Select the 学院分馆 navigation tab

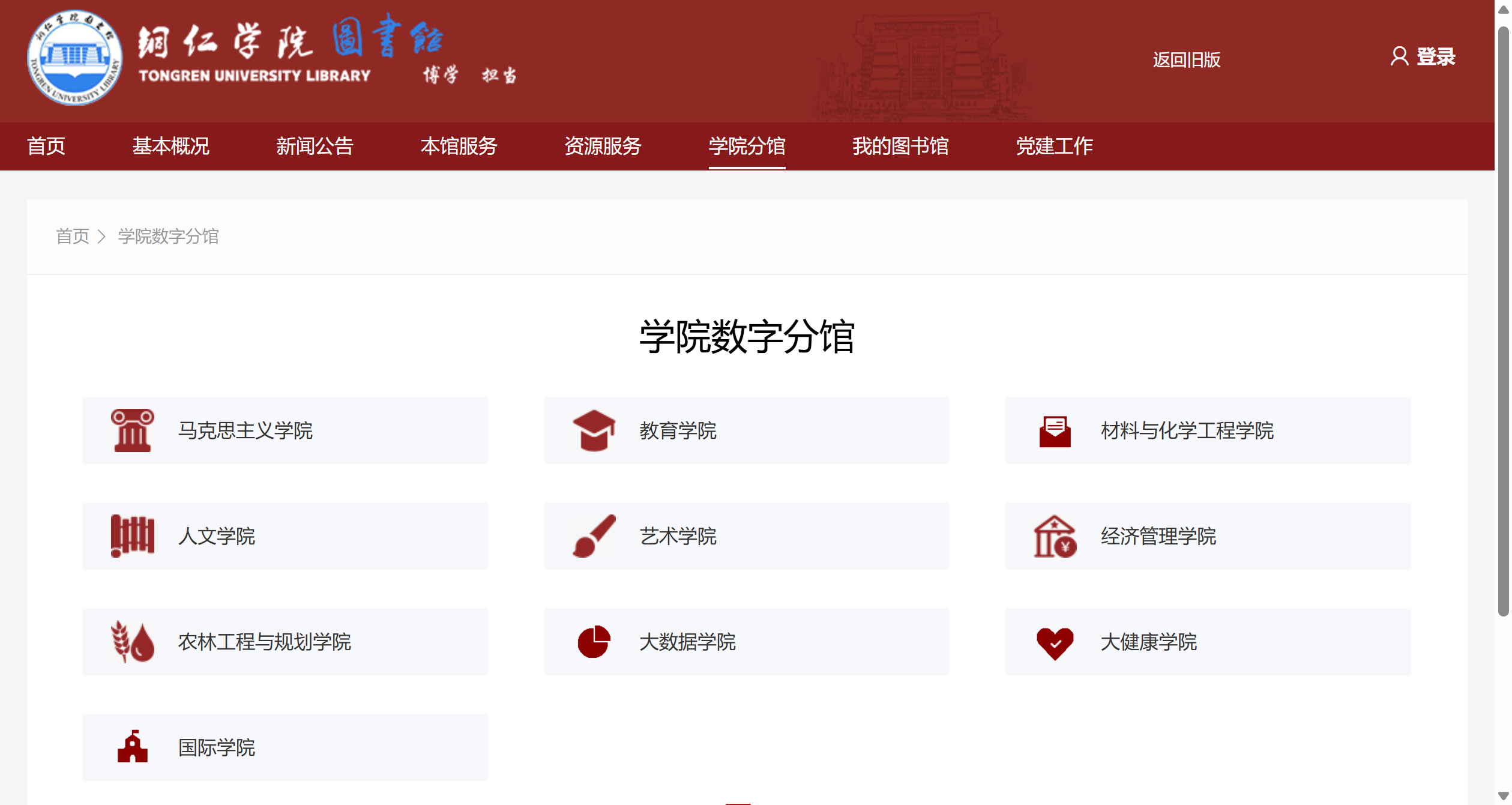tap(746, 146)
